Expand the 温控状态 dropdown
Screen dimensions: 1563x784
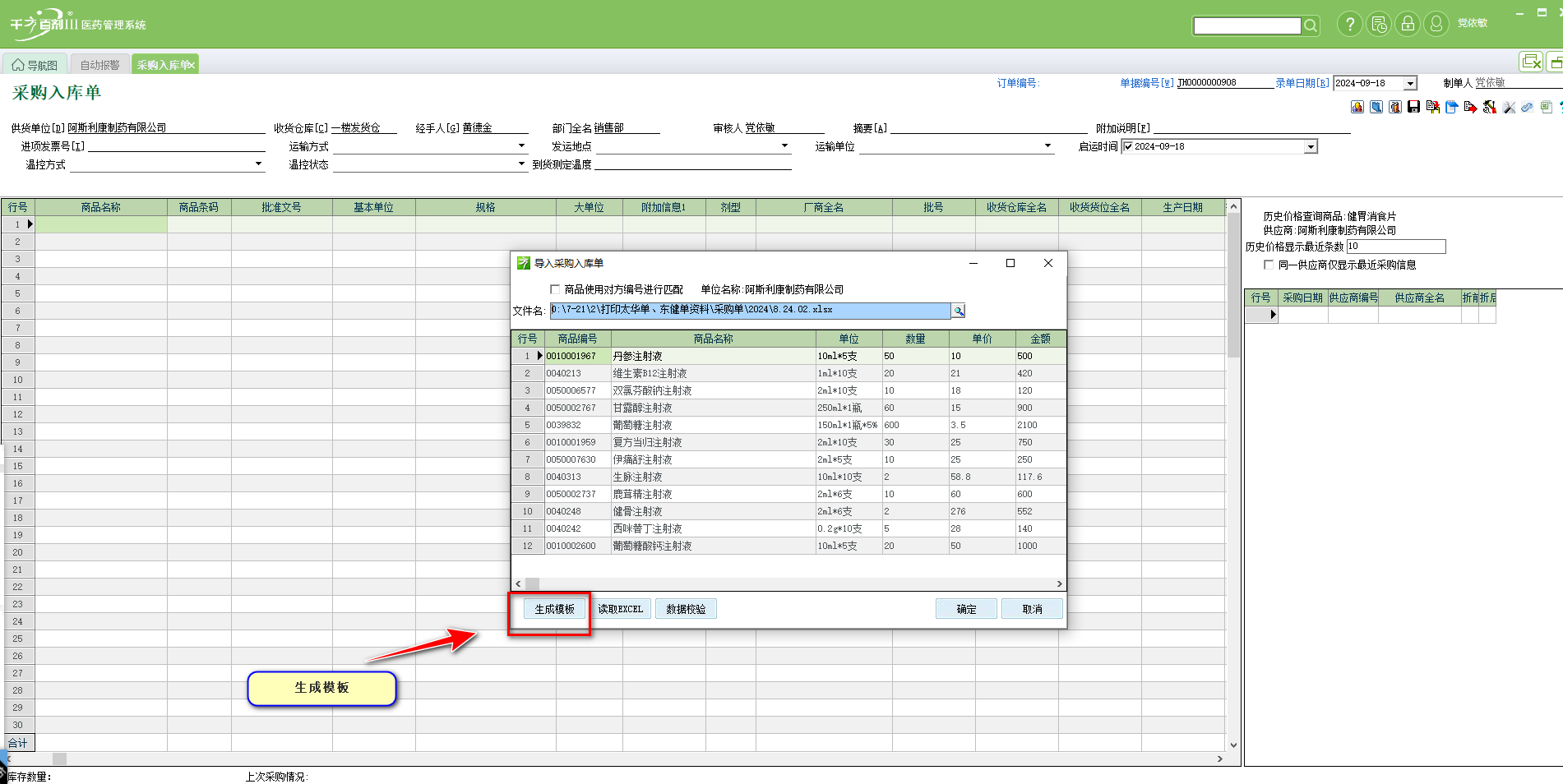tap(521, 164)
